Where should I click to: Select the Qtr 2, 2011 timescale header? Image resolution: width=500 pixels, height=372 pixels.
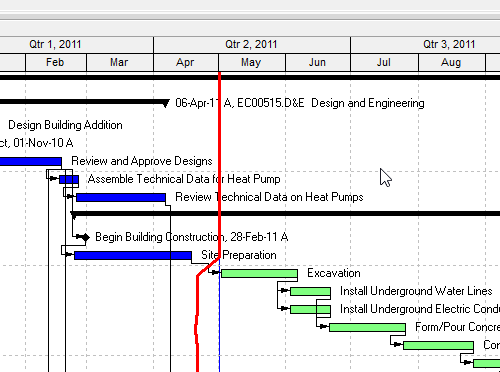pos(252,44)
